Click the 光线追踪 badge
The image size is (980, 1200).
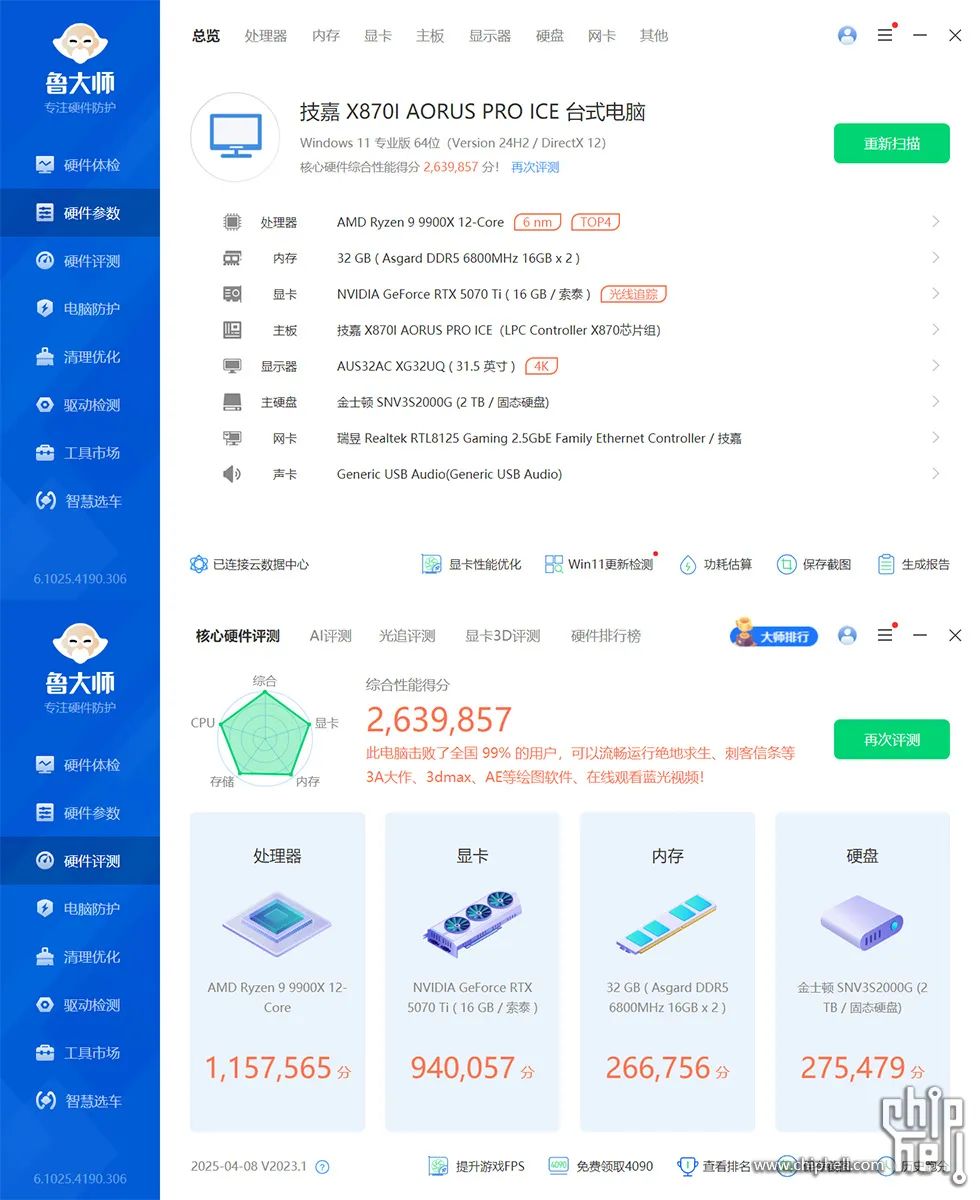pos(633,294)
